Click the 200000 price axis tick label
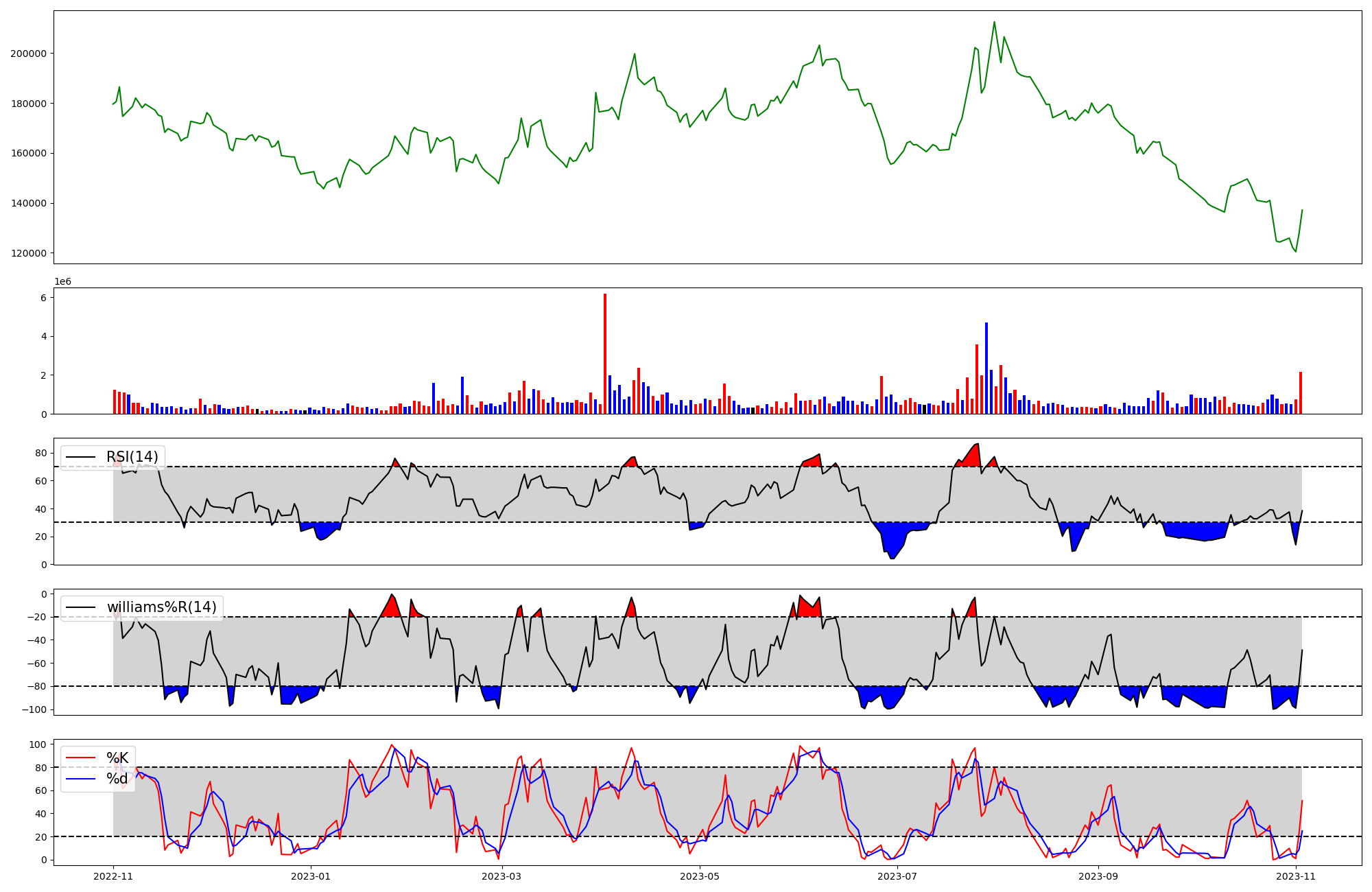Screen dimensions: 1372x892 28,54
